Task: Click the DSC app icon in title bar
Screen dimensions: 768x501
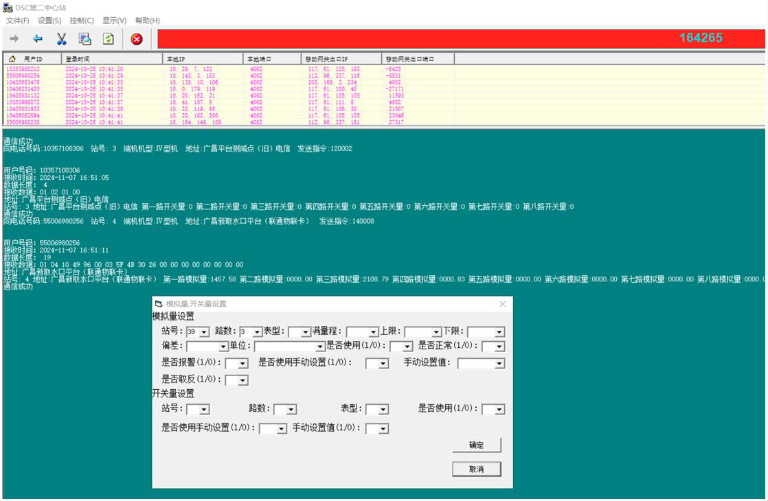Action: click(x=7, y=8)
